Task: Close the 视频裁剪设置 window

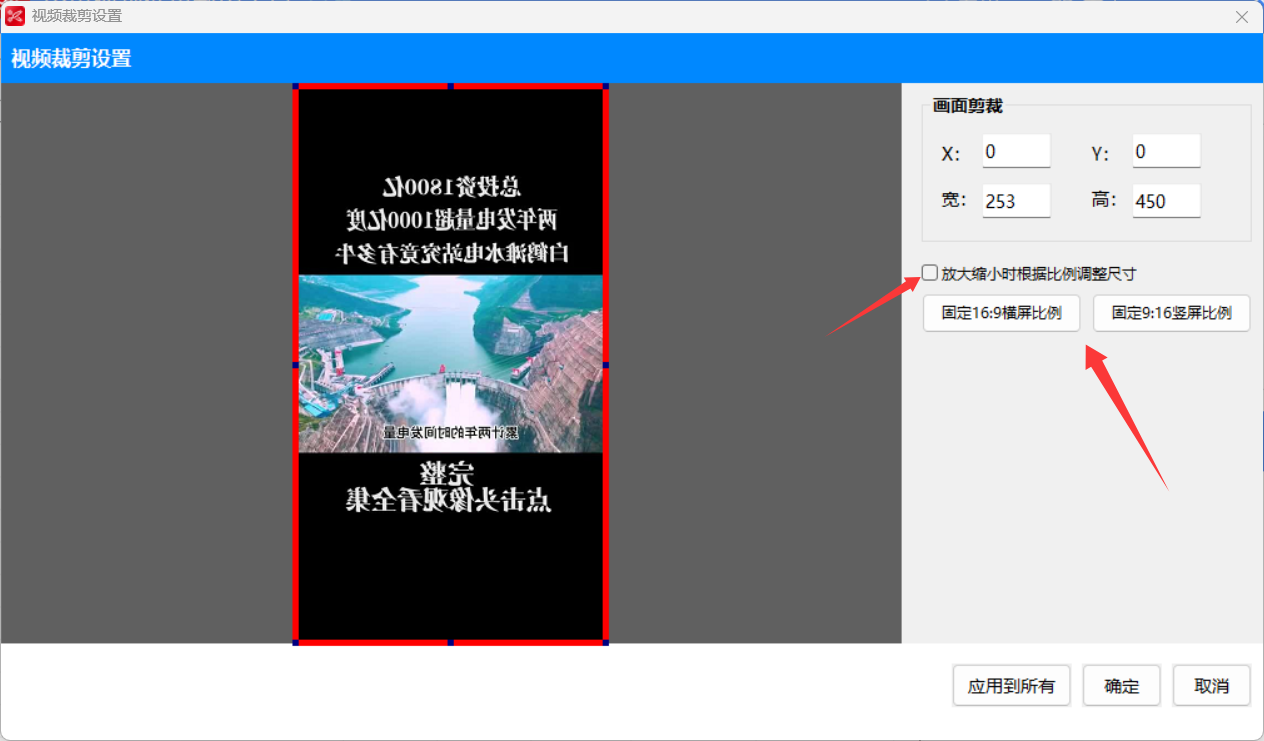Action: click(1242, 16)
